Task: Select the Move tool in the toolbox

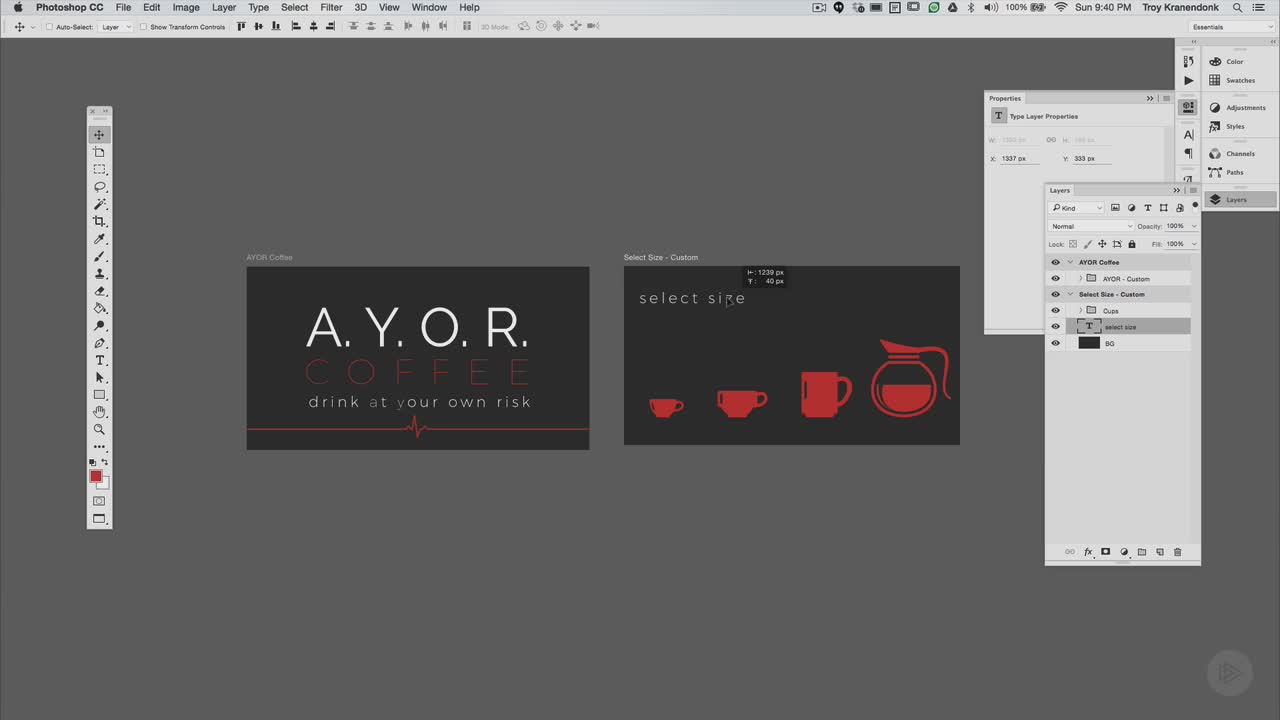Action: (99, 135)
